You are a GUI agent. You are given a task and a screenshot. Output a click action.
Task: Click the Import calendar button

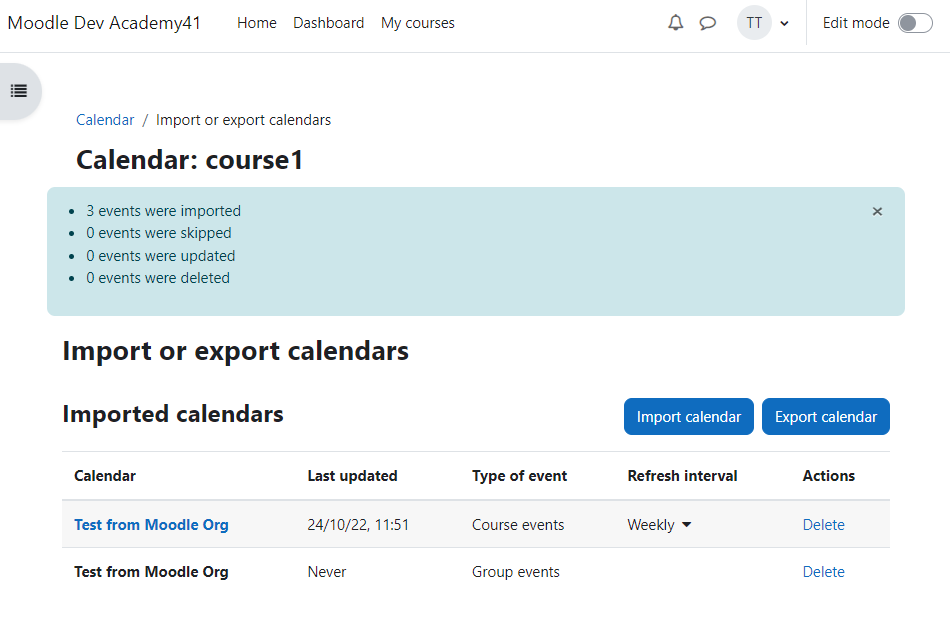(x=689, y=416)
